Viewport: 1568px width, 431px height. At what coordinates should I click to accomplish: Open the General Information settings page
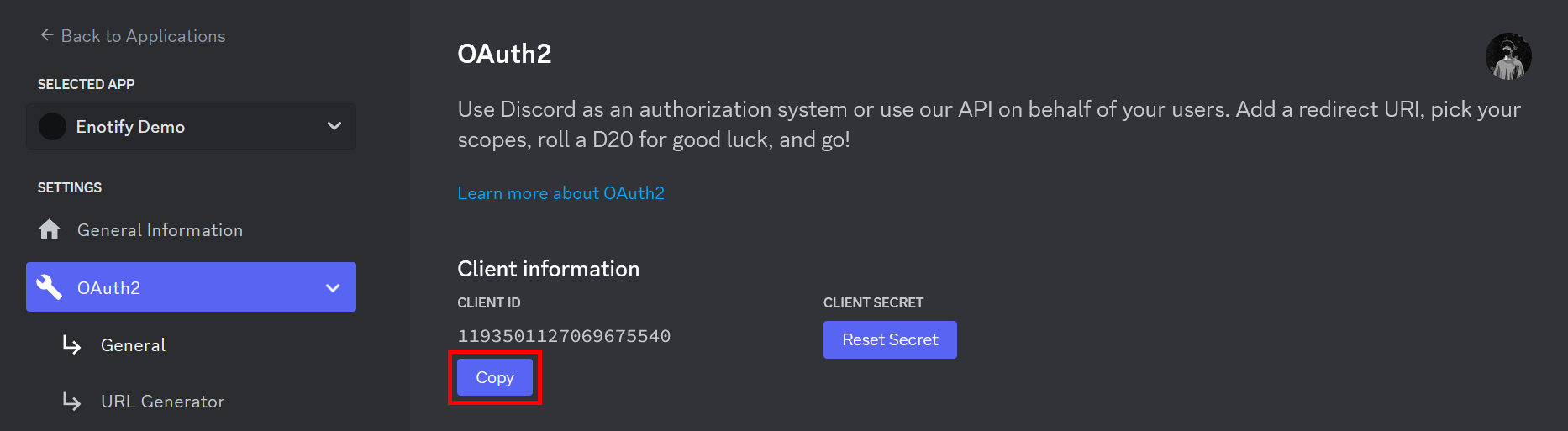pos(160,230)
